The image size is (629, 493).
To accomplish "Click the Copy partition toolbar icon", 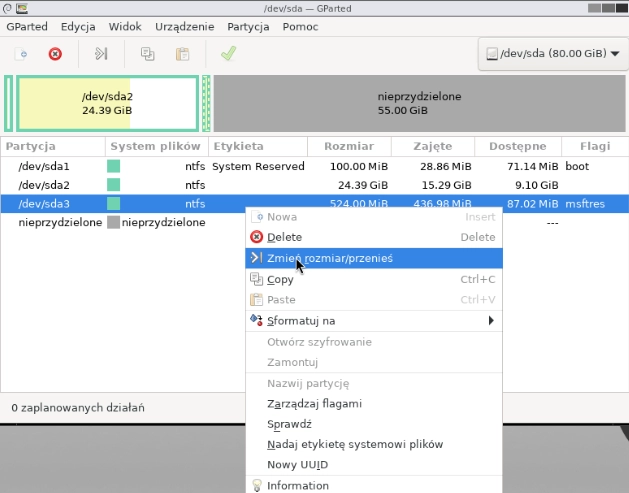I will [148, 54].
